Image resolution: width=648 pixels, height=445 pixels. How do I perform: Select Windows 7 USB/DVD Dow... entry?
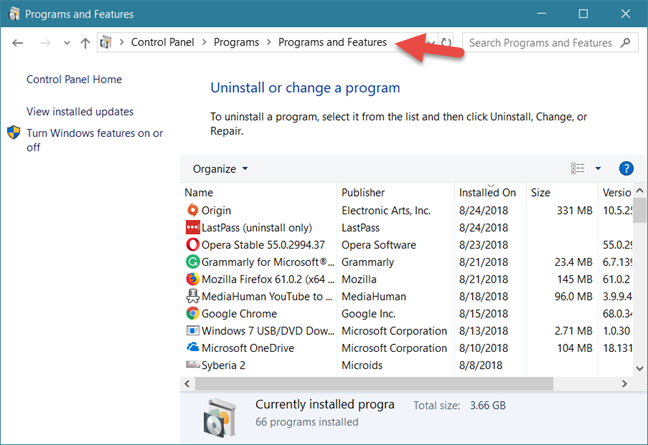pyautogui.click(x=268, y=331)
